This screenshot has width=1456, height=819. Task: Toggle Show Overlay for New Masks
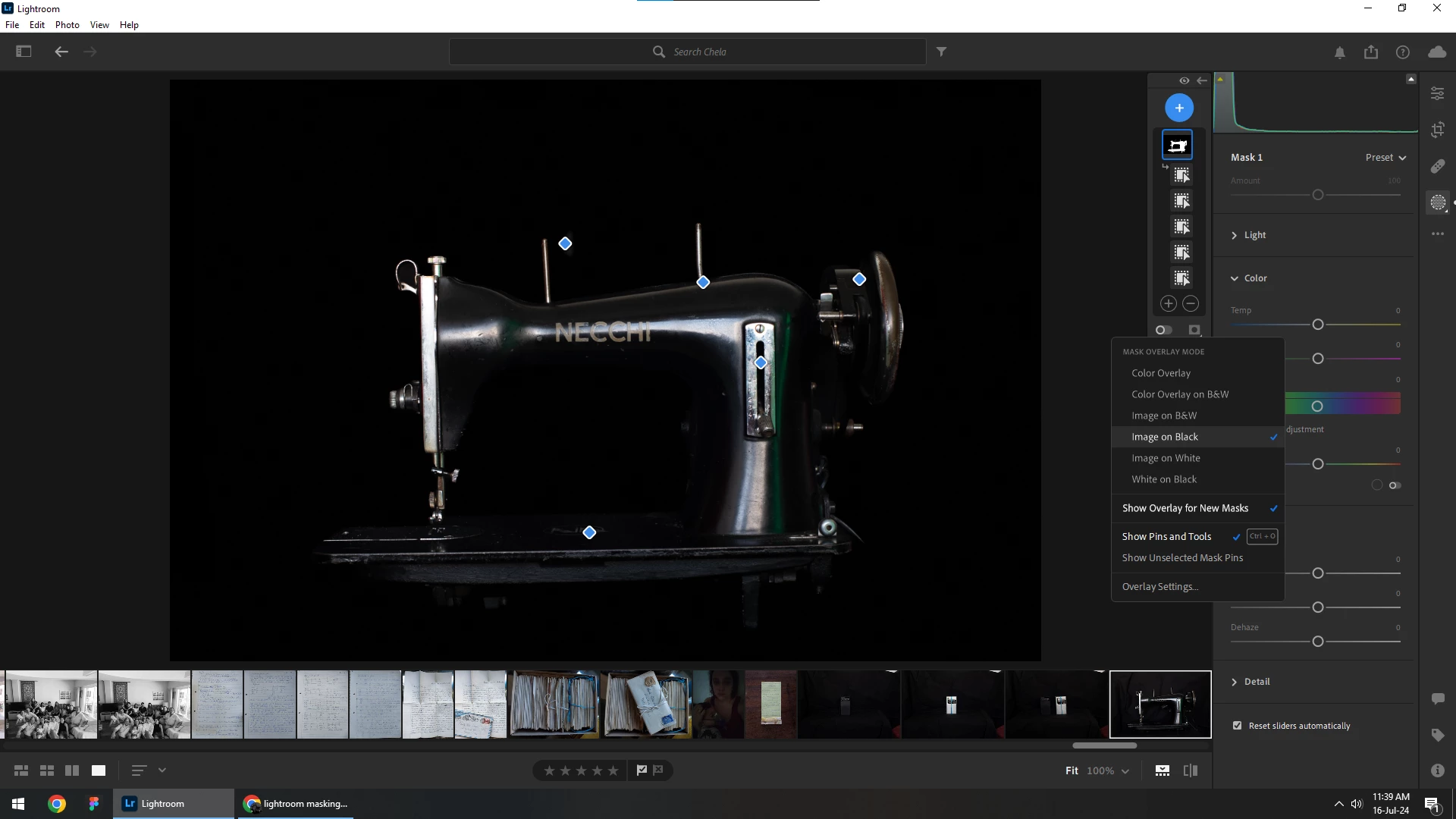coord(1185,508)
